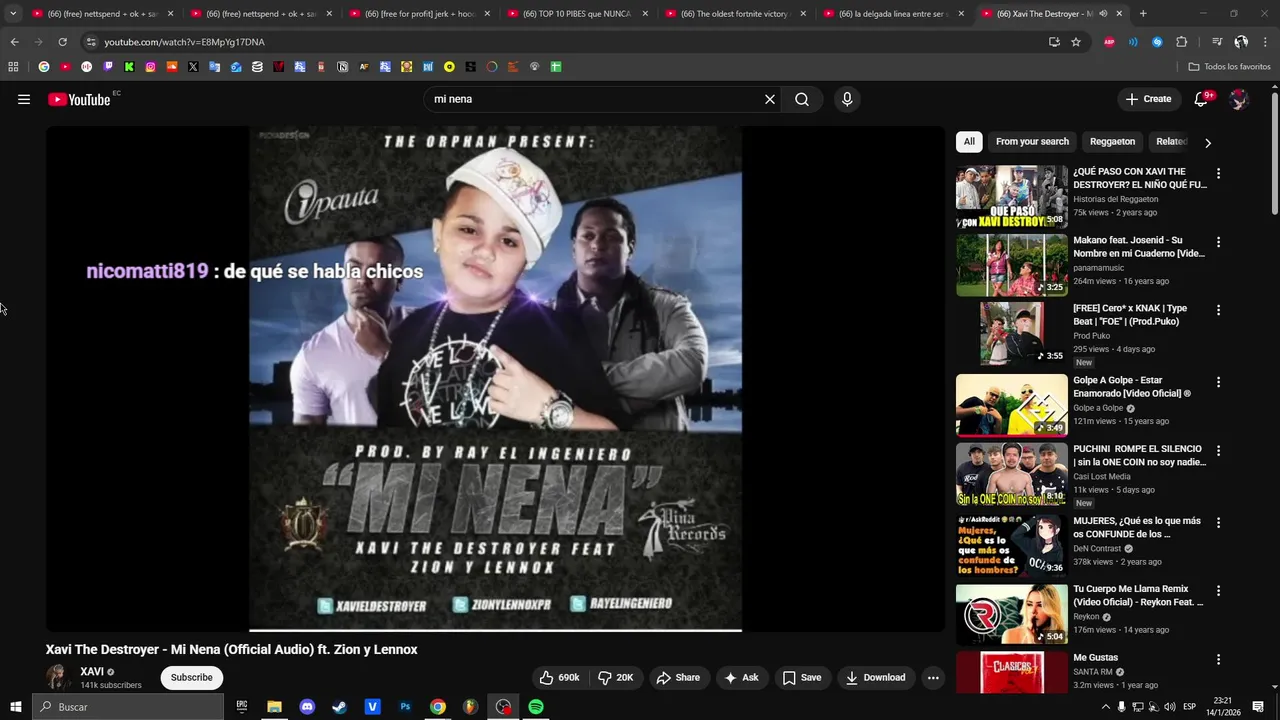This screenshot has width=1280, height=720.
Task: Open the YouTube hamburger guide menu
Action: pyautogui.click(x=24, y=99)
